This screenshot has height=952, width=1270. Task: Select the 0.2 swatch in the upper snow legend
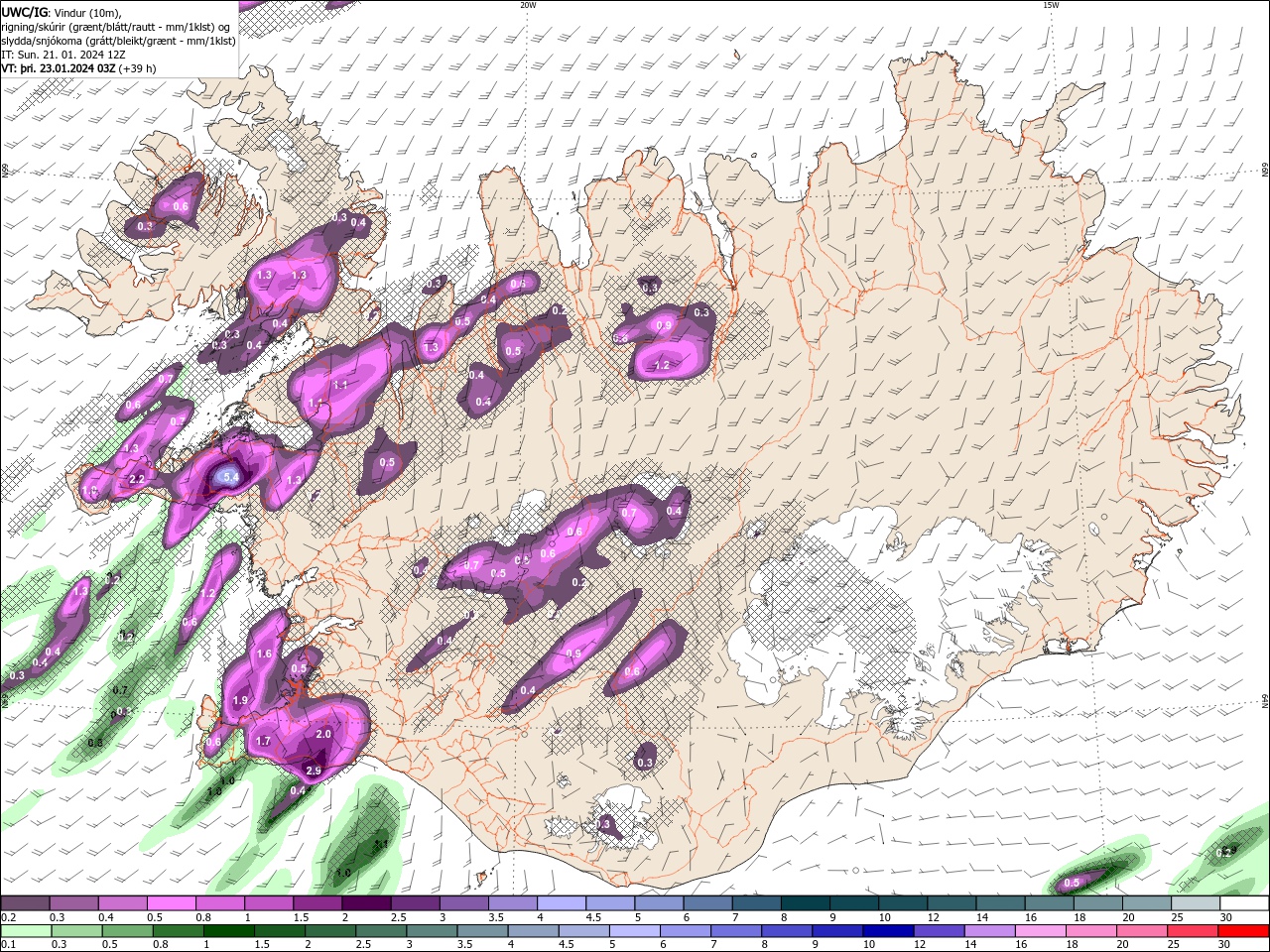coord(25,903)
